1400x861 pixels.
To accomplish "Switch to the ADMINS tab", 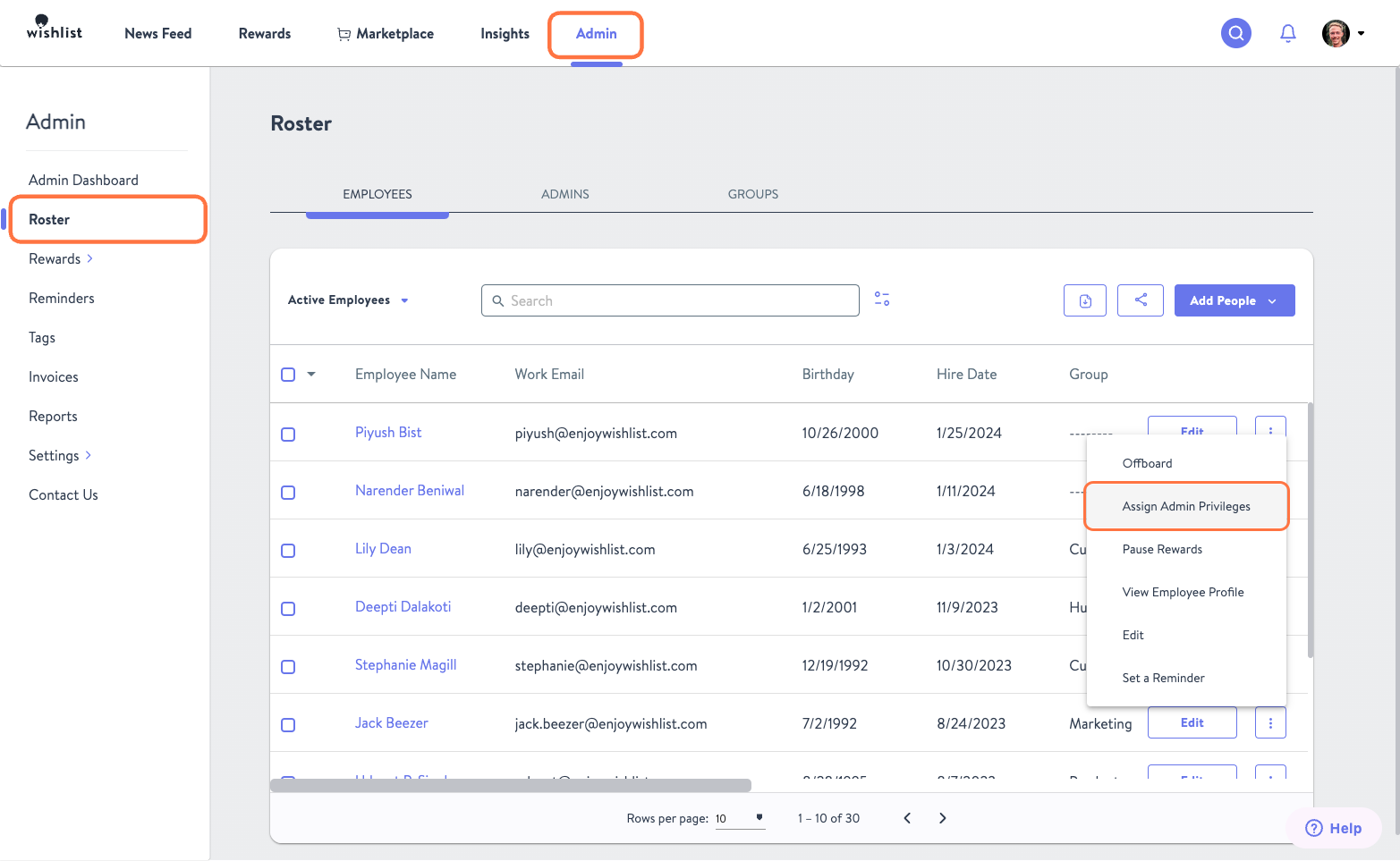I will coord(564,194).
